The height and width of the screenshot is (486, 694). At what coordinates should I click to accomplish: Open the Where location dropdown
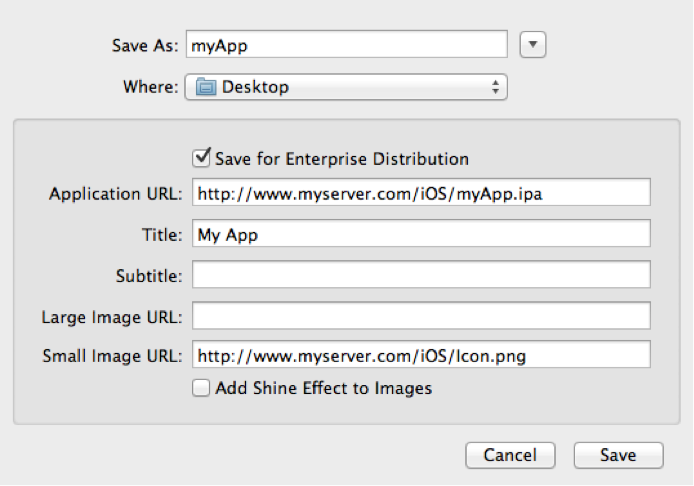point(346,88)
